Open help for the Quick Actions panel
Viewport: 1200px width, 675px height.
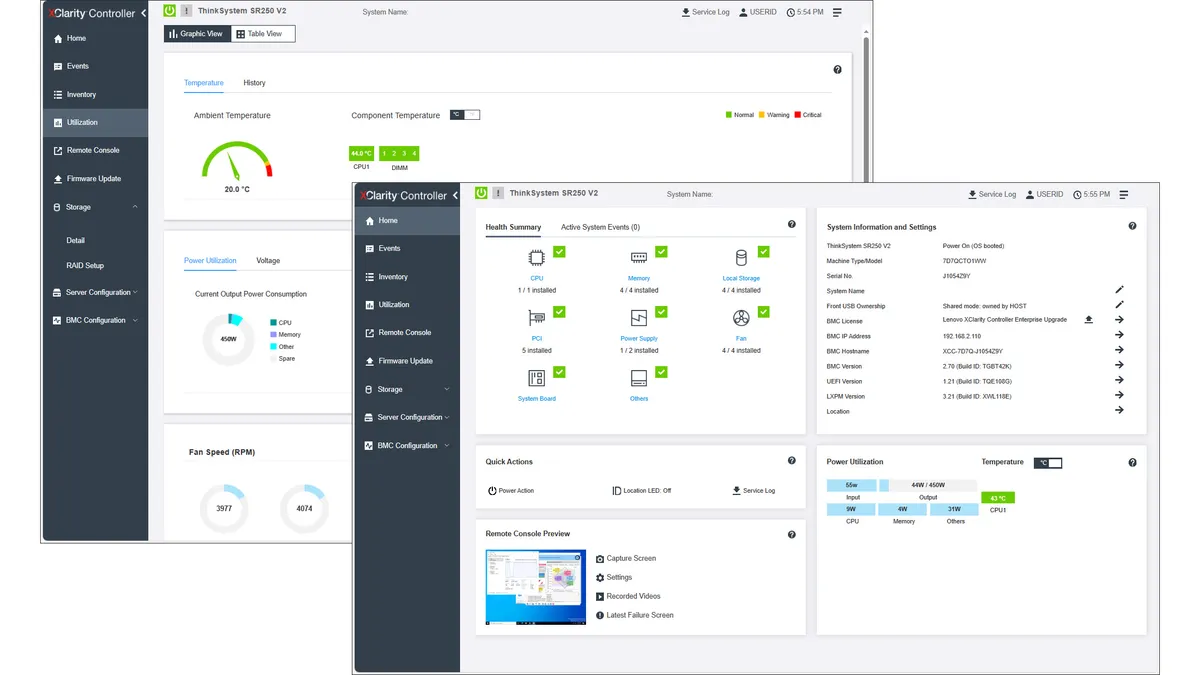792,461
